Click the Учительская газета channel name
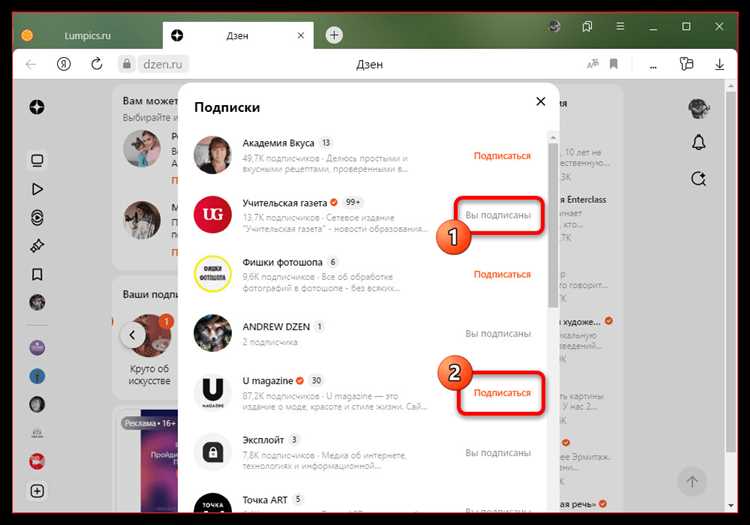Image resolution: width=750 pixels, height=525 pixels. point(285,203)
